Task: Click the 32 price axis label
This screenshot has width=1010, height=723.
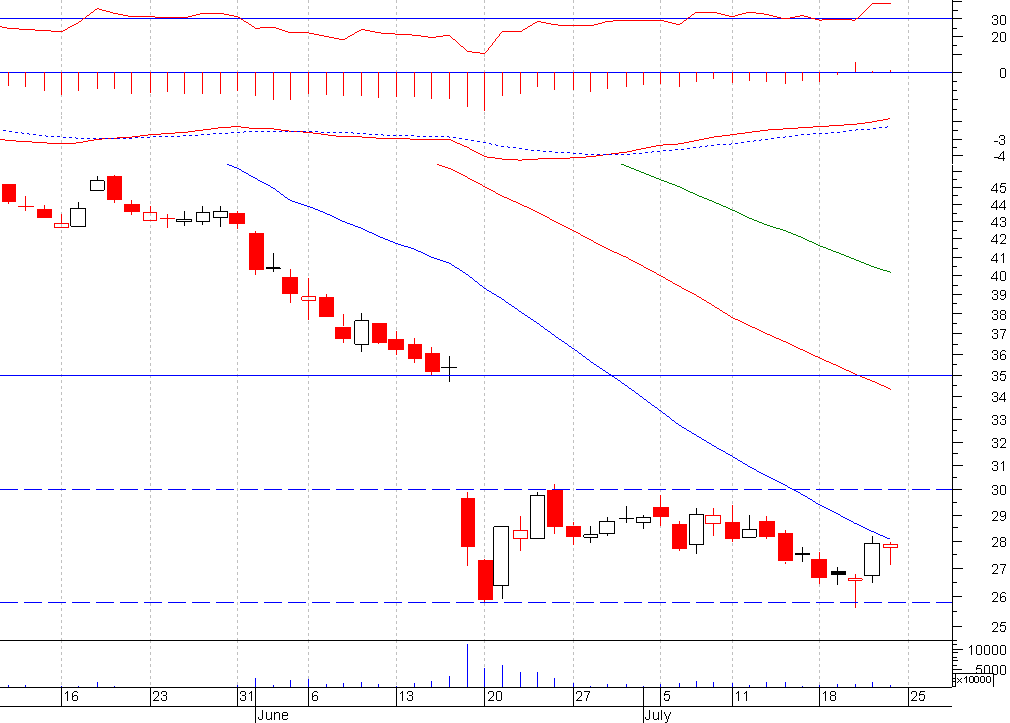Action: [x=998, y=443]
